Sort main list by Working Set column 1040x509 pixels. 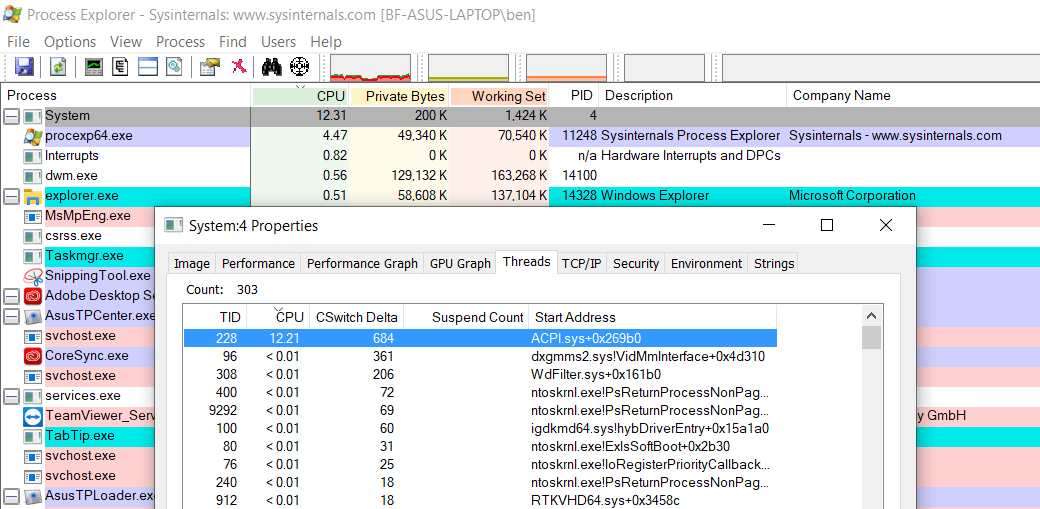499,96
